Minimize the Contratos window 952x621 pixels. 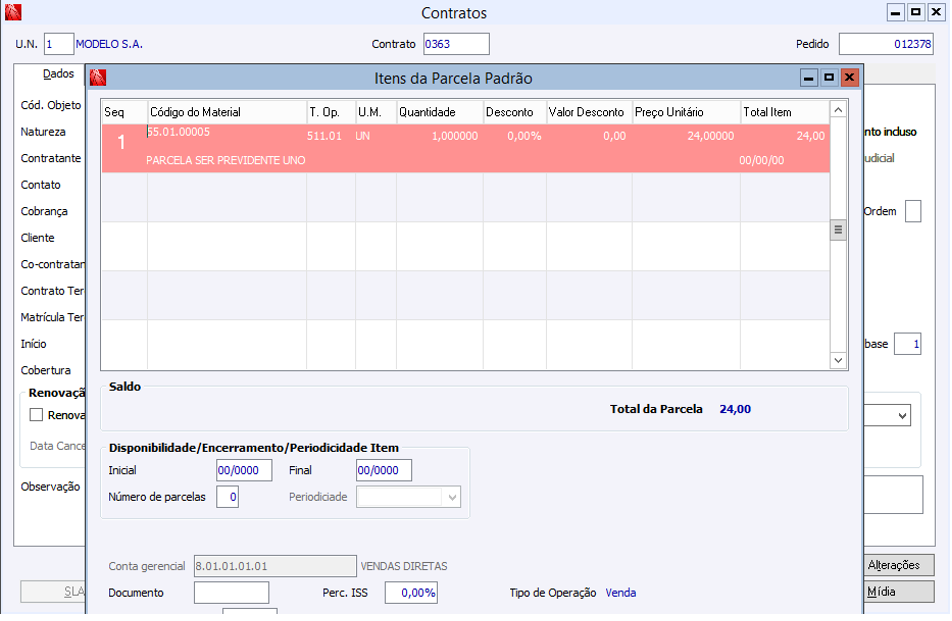(x=896, y=12)
